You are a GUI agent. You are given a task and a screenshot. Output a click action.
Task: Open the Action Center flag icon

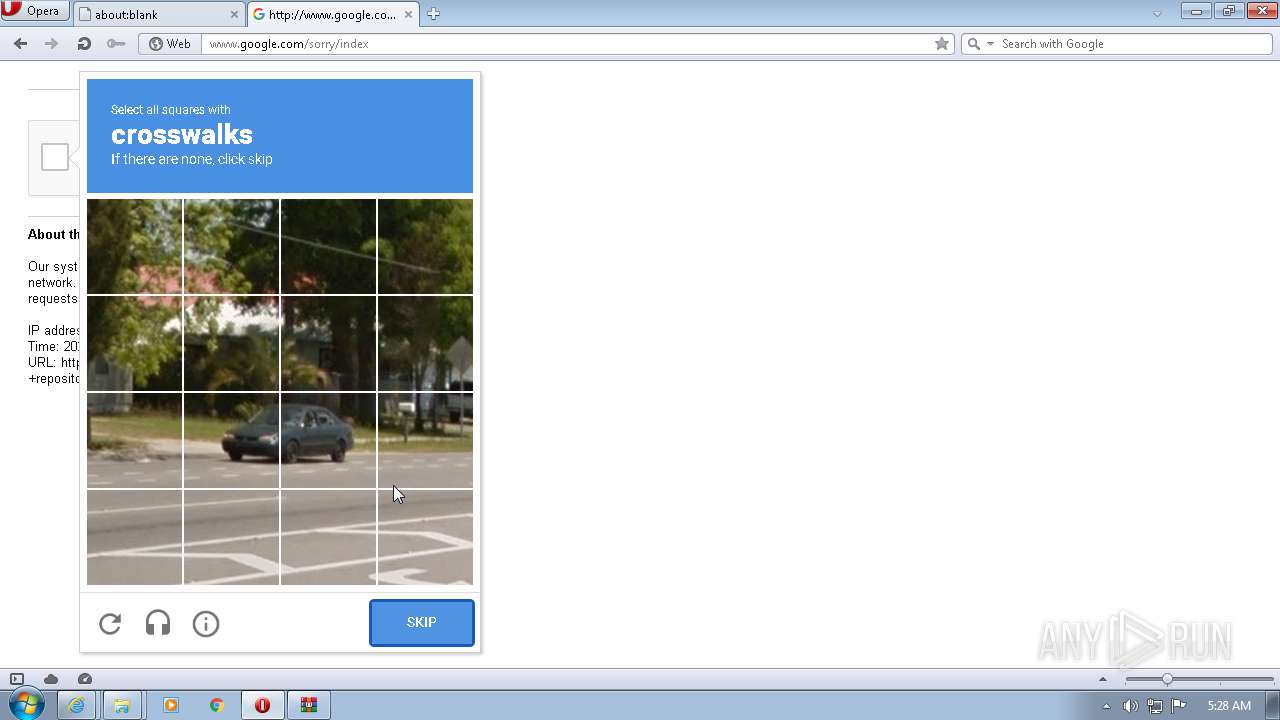point(1180,706)
